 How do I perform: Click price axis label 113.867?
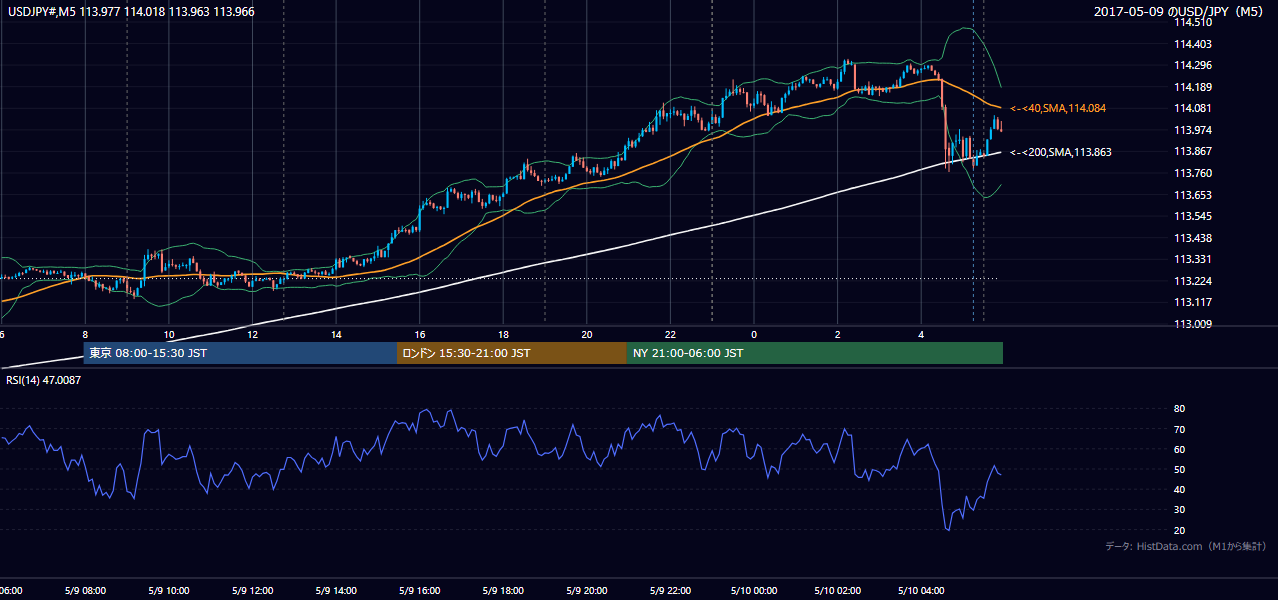tap(1193, 152)
